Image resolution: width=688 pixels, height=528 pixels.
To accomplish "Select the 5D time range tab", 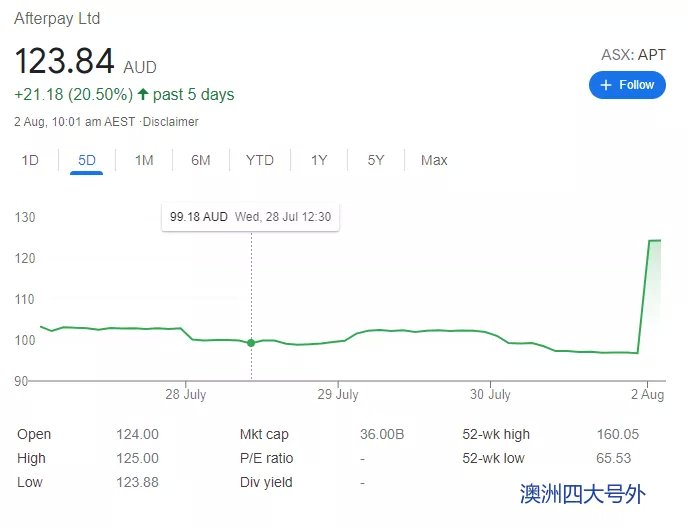I will (x=86, y=160).
